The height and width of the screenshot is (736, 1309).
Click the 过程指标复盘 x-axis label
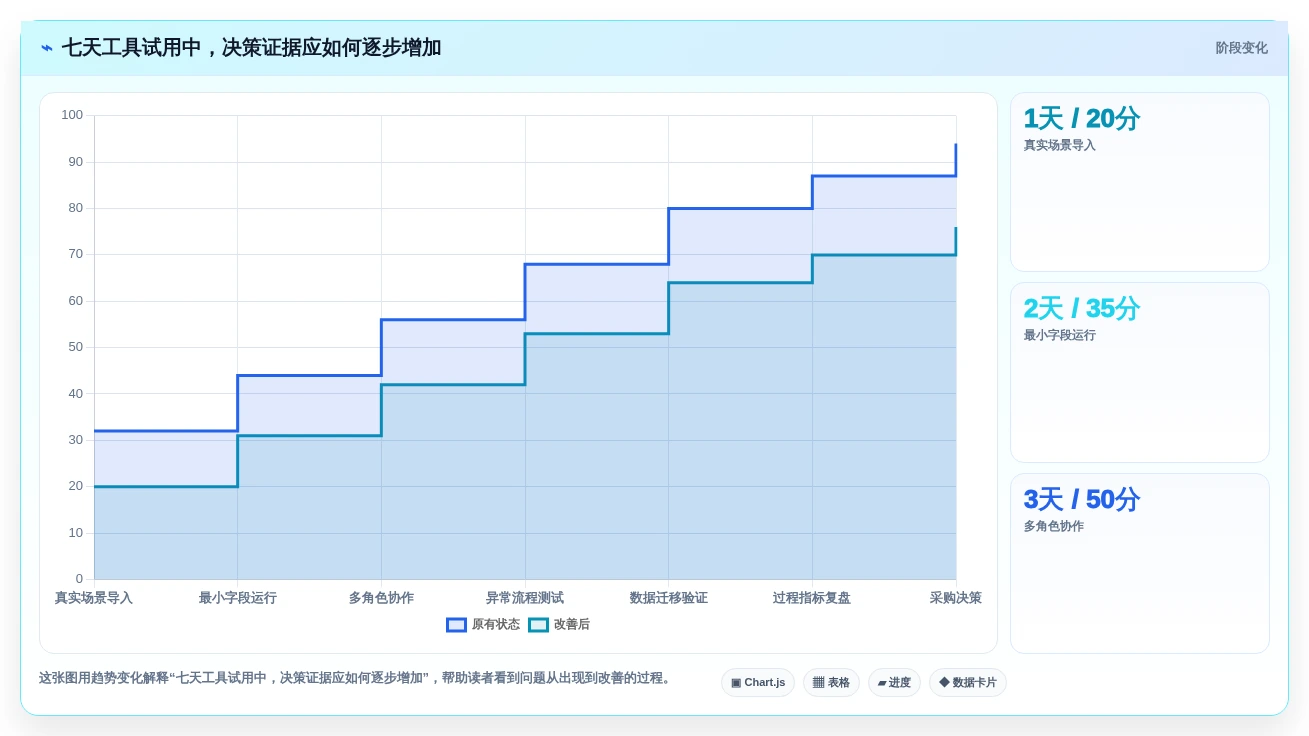click(812, 598)
